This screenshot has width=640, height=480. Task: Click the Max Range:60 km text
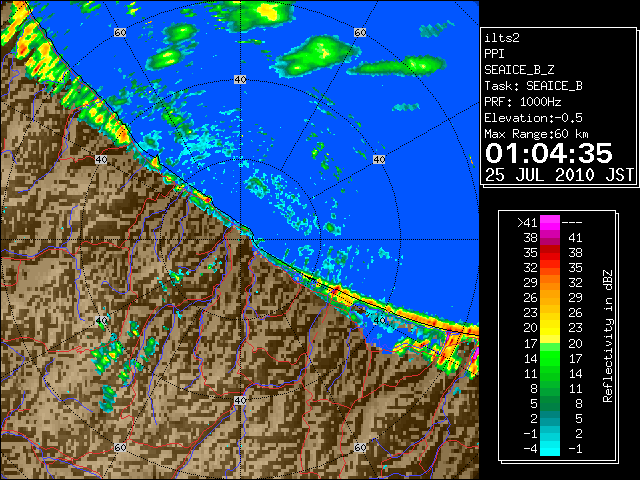coord(537,134)
